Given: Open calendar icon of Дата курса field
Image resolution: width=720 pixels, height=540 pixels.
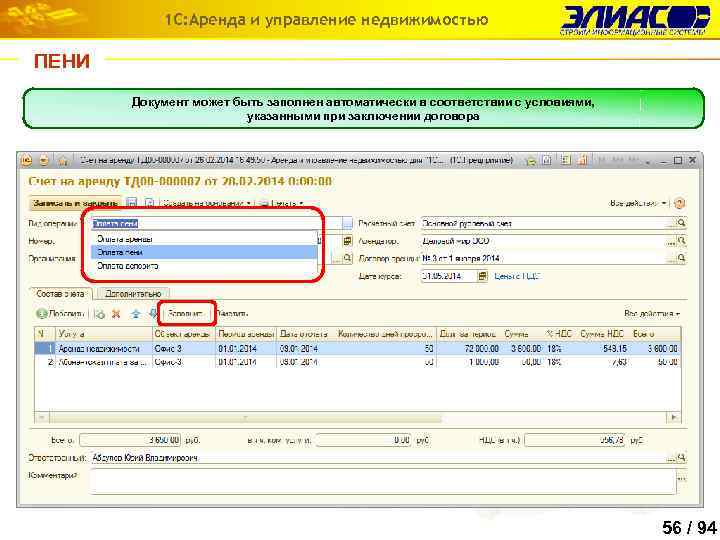Looking at the screenshot, I should pyautogui.click(x=482, y=276).
